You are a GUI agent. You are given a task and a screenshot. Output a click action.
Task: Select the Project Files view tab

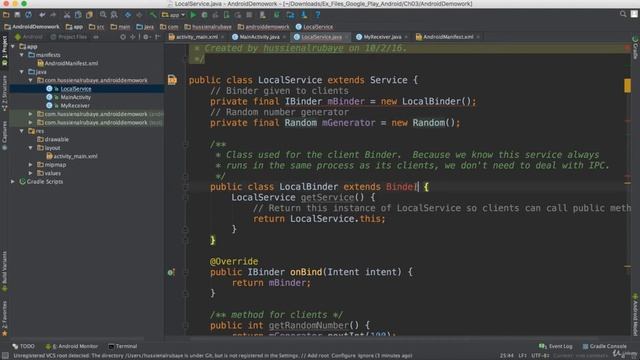coord(69,37)
